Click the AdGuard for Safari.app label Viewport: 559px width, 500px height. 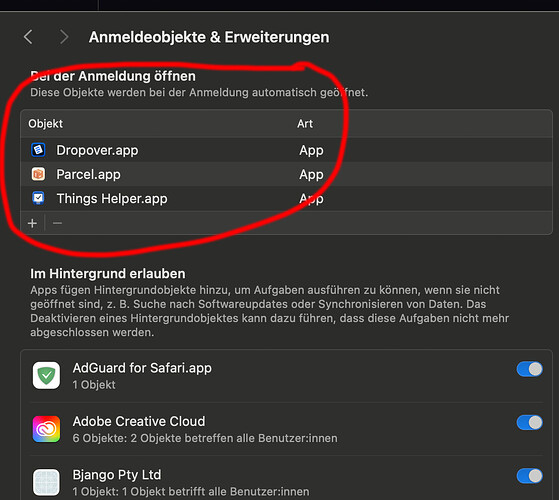(142, 368)
